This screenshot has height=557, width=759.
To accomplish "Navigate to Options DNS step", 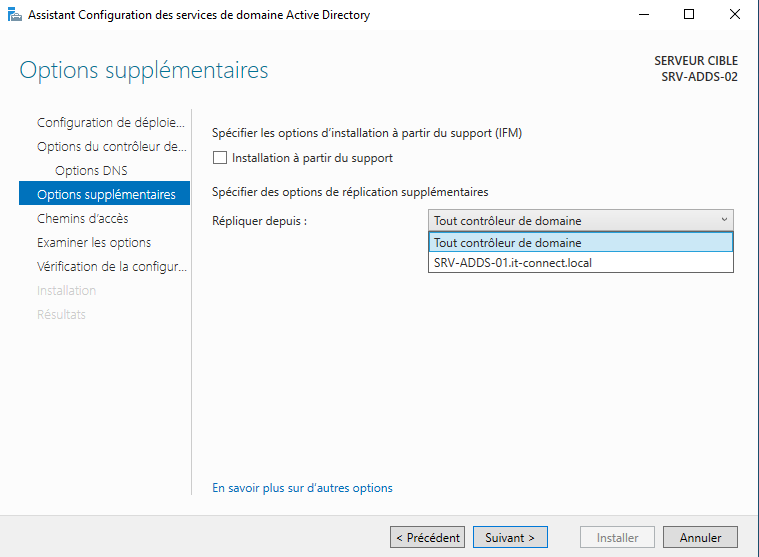I will [x=91, y=171].
